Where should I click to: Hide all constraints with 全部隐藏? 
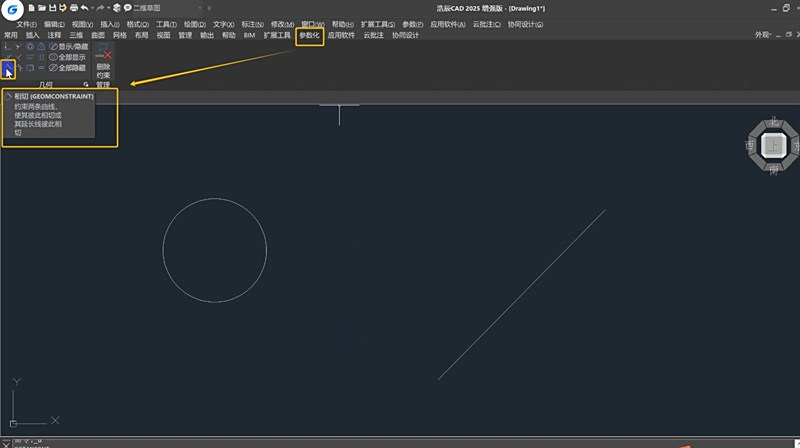(x=67, y=68)
